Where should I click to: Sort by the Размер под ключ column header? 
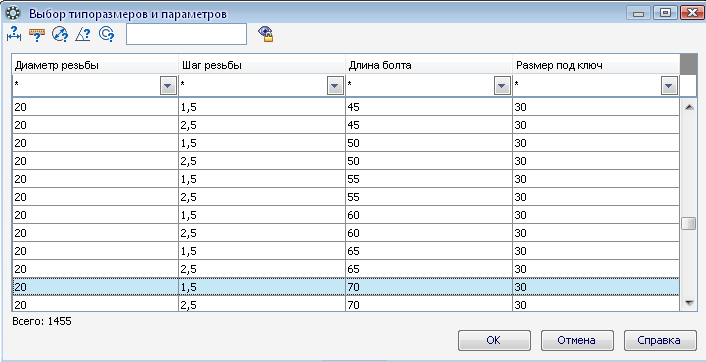596,65
